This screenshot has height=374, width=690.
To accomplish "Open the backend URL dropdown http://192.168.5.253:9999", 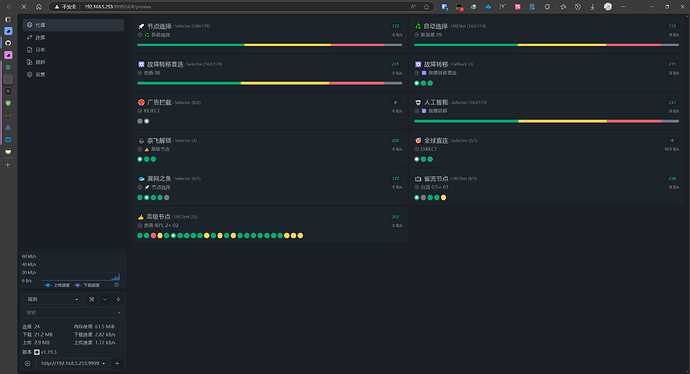I will click(73, 363).
